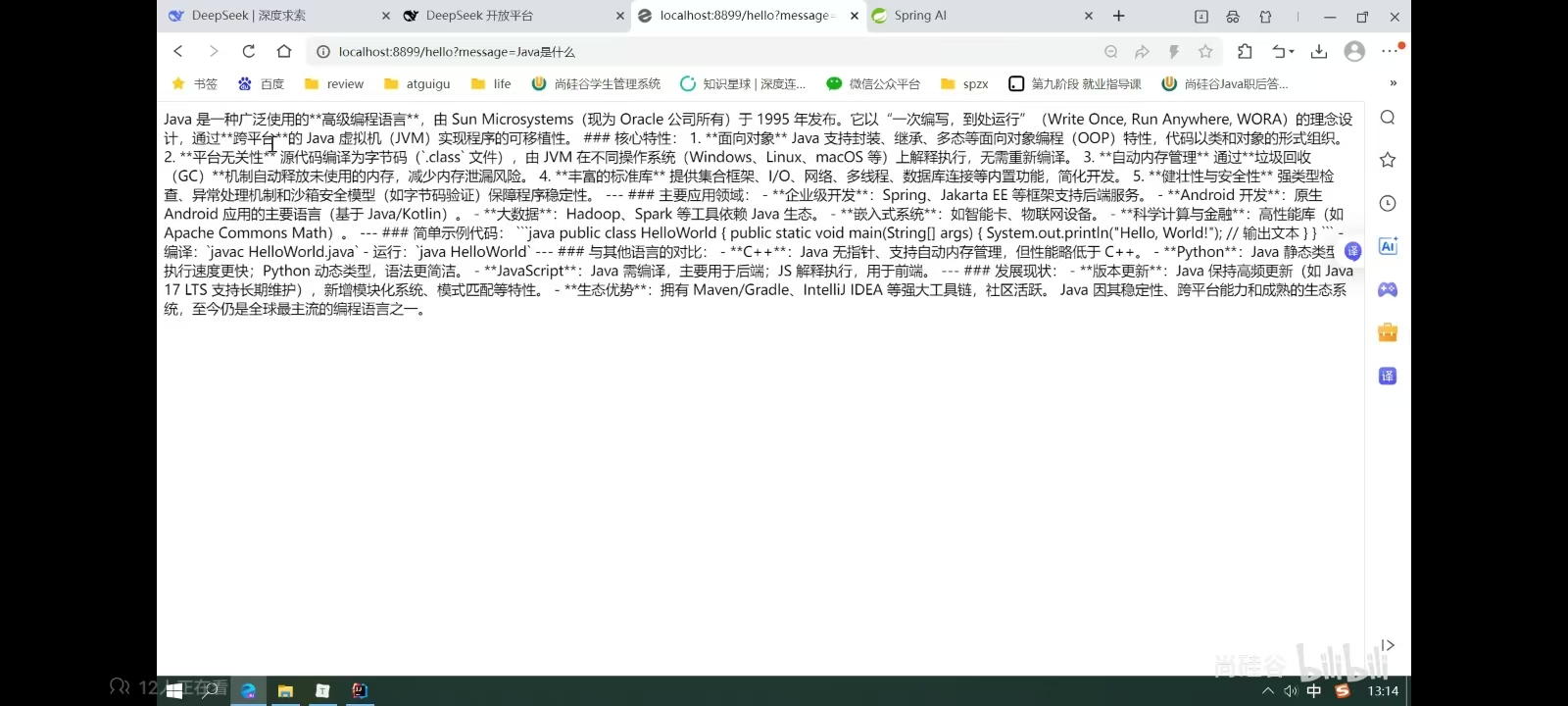Click the incognito glasses icon in title bar

(1233, 16)
